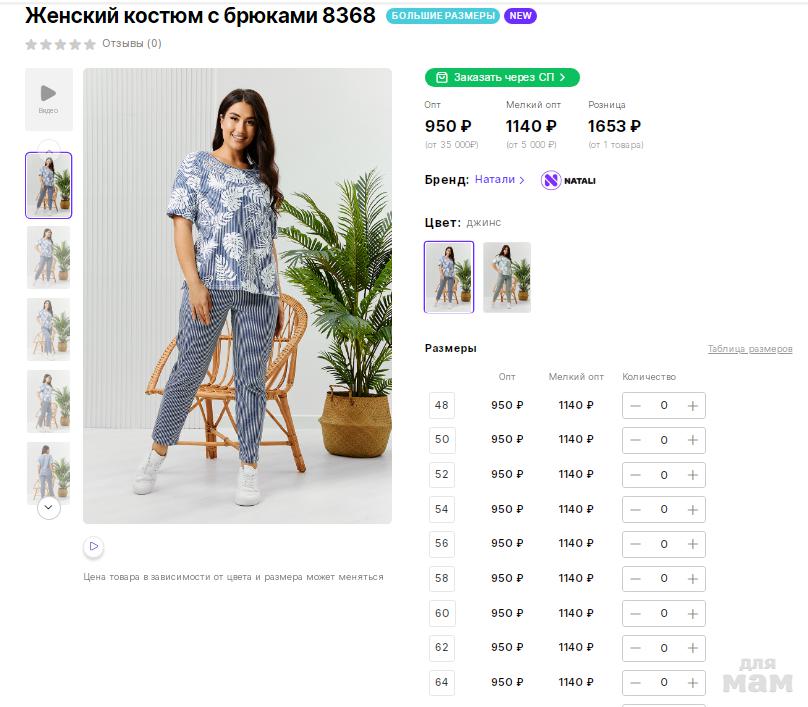Viewport: 808px width, 707px height.
Task: Open Отзывы (0) reviews link
Action: (132, 44)
